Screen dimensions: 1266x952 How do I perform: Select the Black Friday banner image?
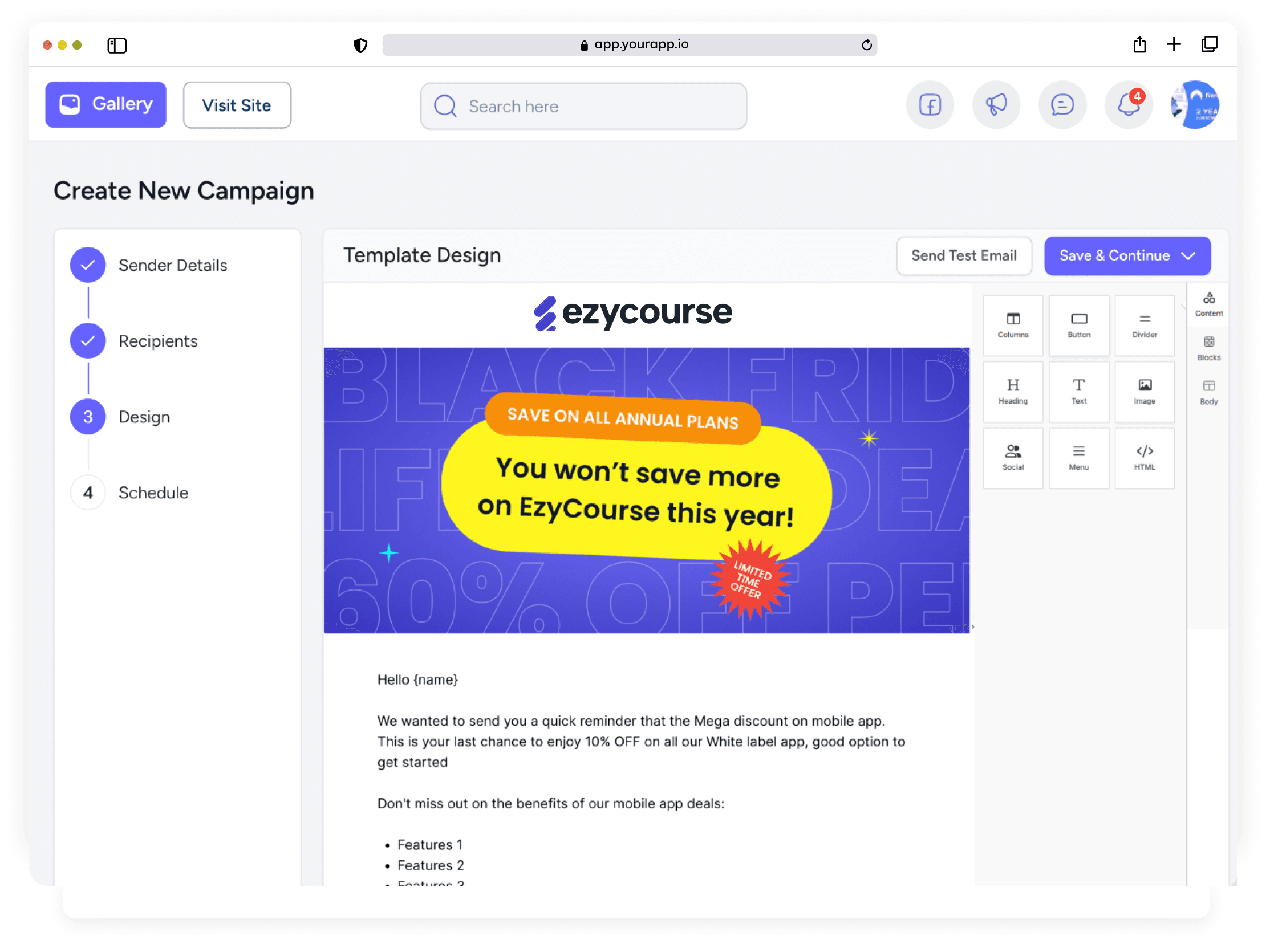click(647, 490)
